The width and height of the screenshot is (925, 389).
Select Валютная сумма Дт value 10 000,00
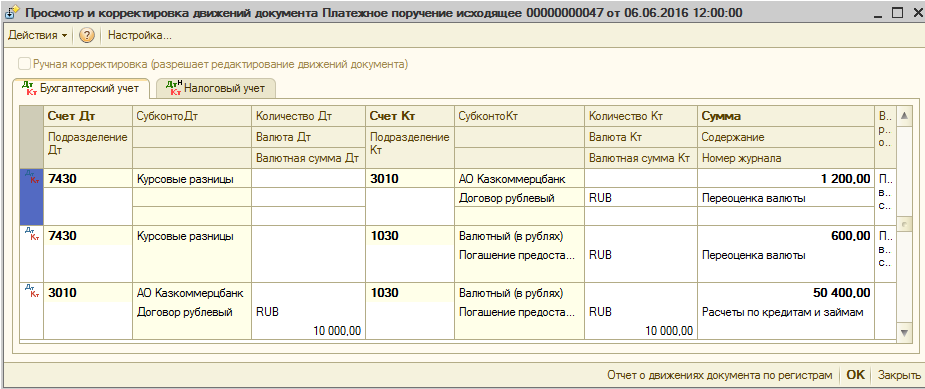(309, 331)
